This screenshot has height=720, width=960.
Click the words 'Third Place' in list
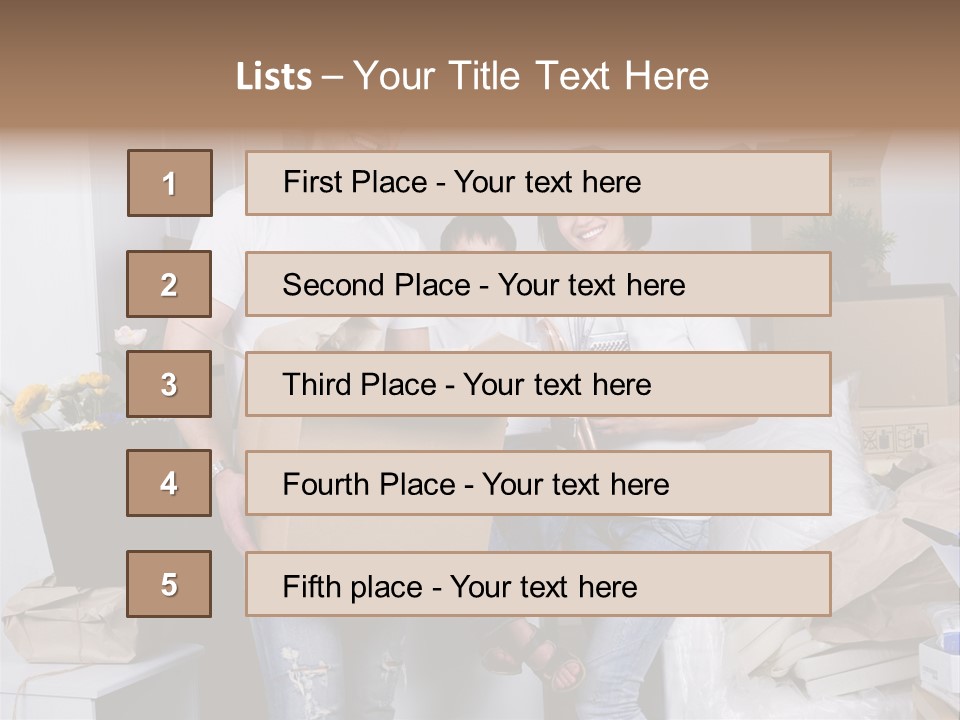[359, 384]
